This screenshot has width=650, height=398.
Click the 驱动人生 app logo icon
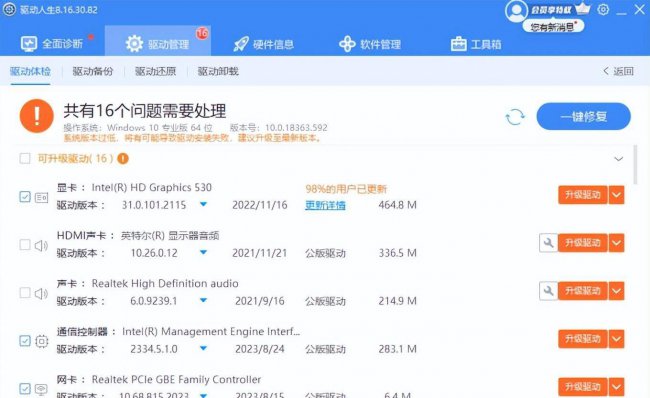point(9,9)
